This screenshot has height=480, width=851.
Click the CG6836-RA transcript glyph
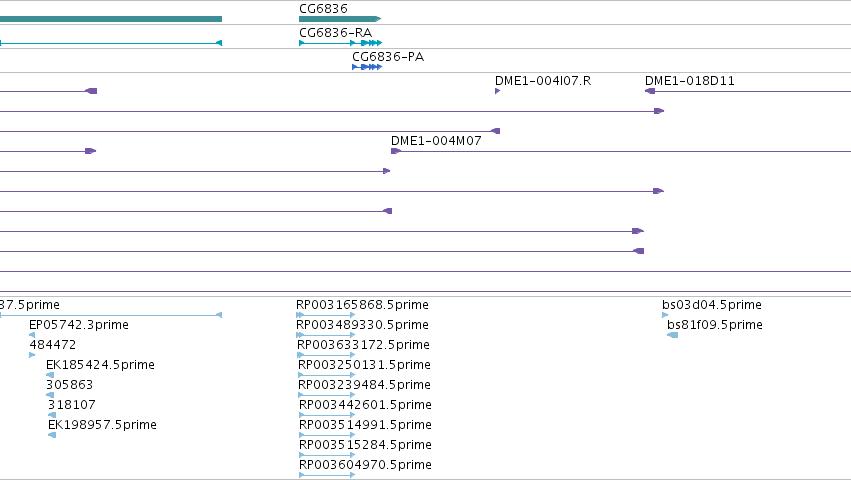[x=340, y=43]
